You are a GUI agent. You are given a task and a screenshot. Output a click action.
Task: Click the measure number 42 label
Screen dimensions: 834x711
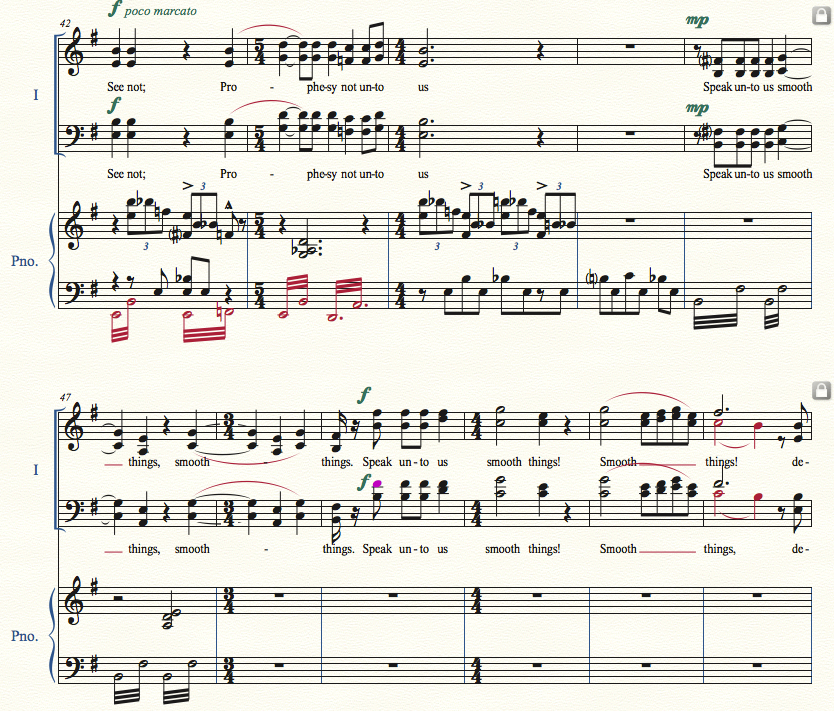[65, 23]
